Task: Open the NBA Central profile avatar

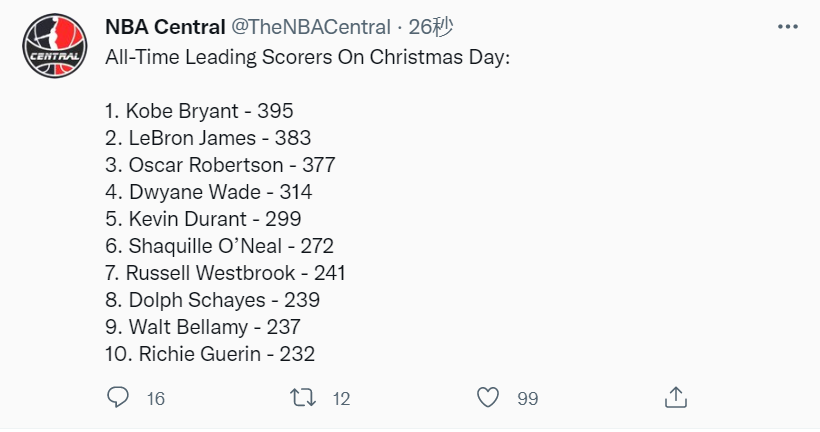Action: point(54,46)
